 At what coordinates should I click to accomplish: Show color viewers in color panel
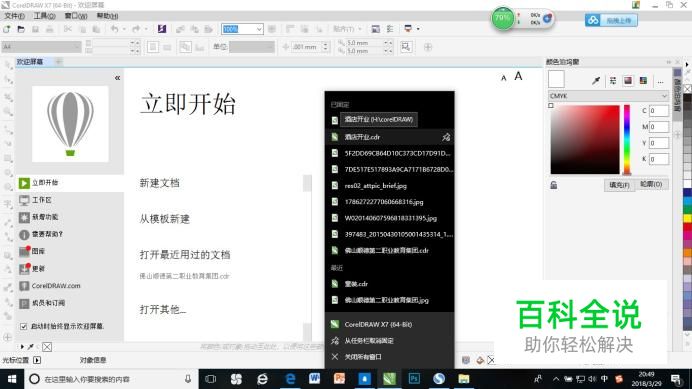coord(628,80)
